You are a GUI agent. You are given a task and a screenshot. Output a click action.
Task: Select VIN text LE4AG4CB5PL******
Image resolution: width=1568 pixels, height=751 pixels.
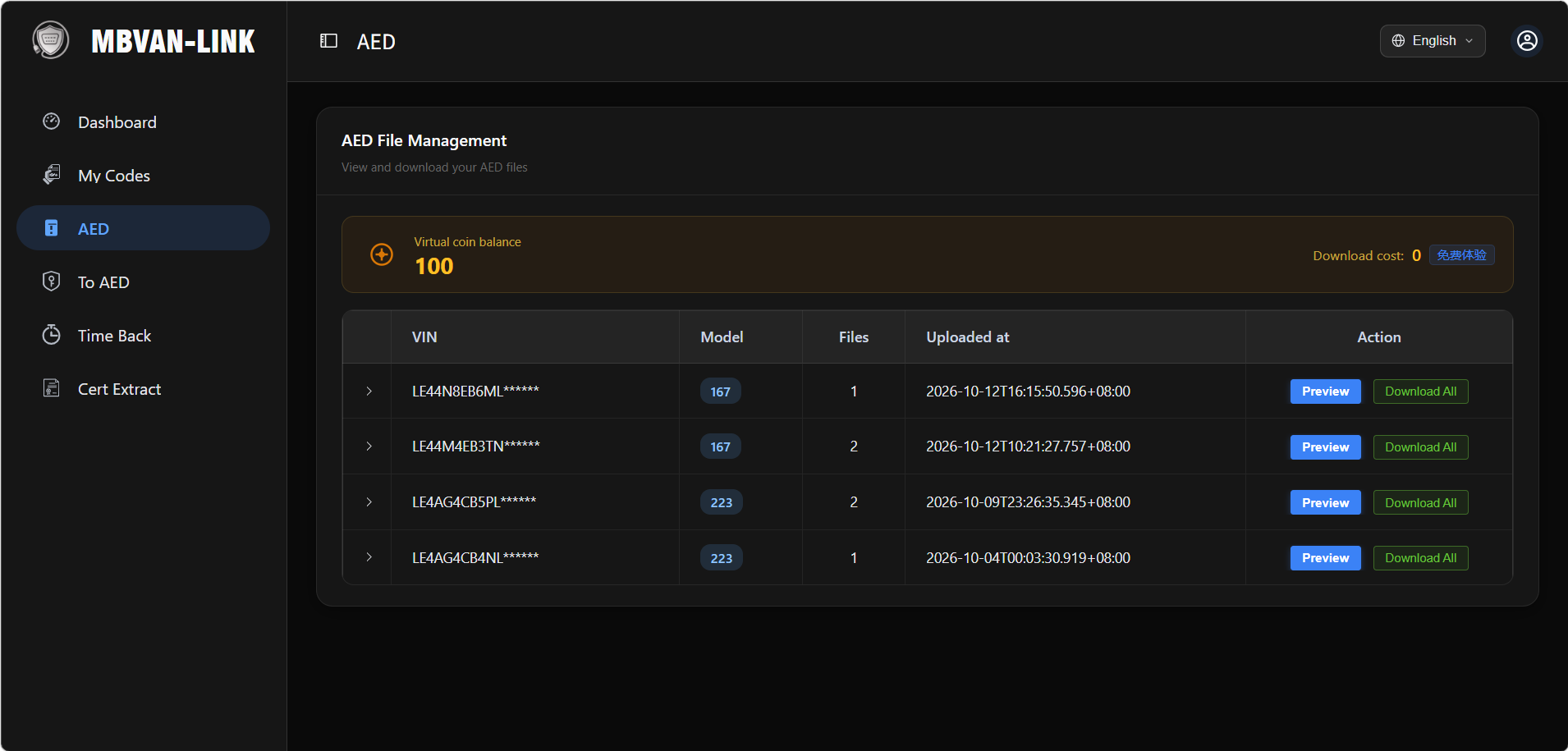[474, 502]
